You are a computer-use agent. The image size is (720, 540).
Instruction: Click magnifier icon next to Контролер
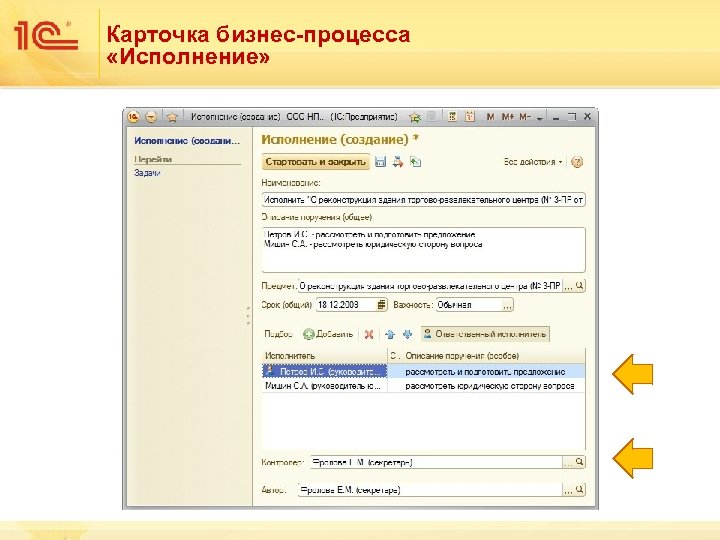(x=579, y=462)
